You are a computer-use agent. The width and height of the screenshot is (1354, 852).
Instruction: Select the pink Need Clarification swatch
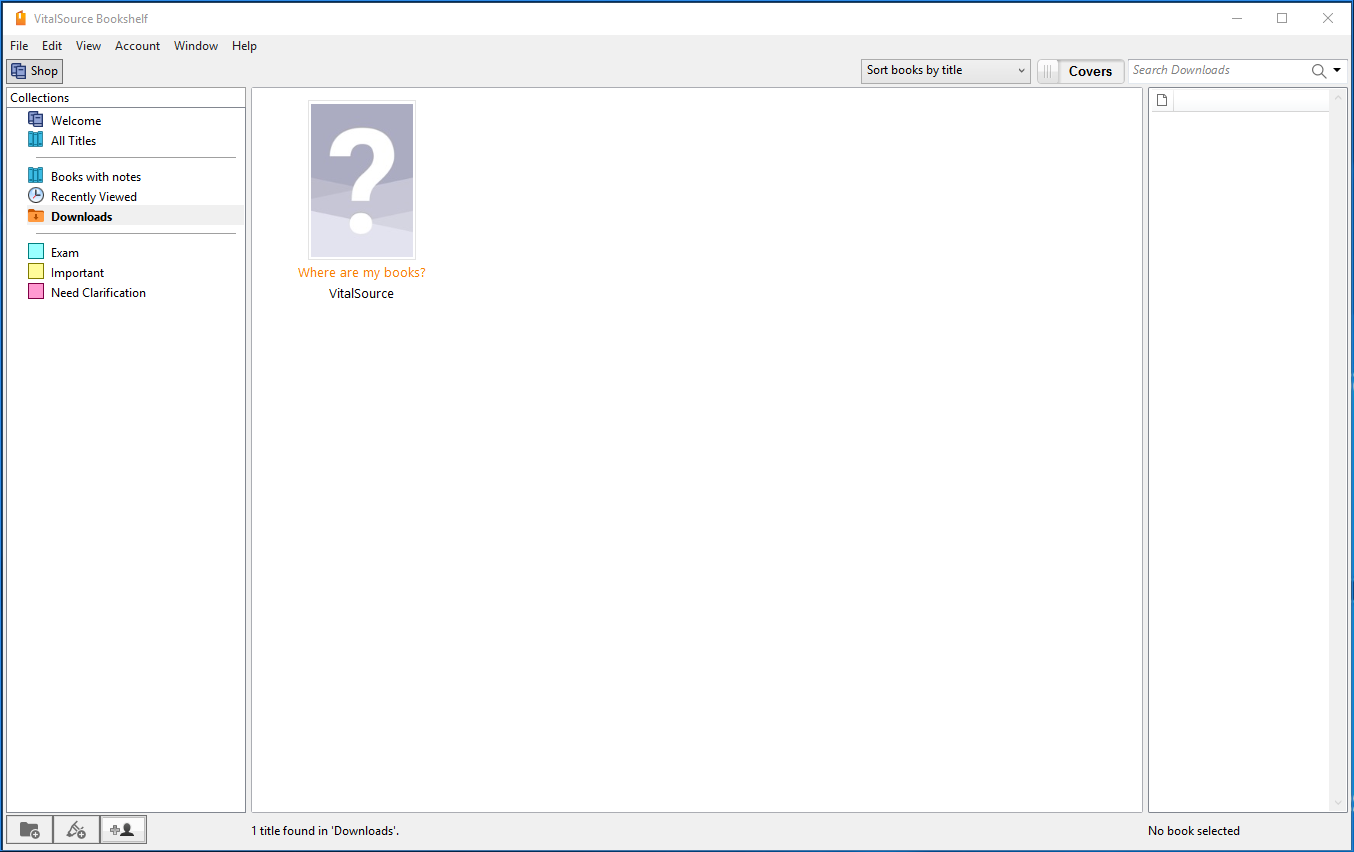click(x=36, y=292)
